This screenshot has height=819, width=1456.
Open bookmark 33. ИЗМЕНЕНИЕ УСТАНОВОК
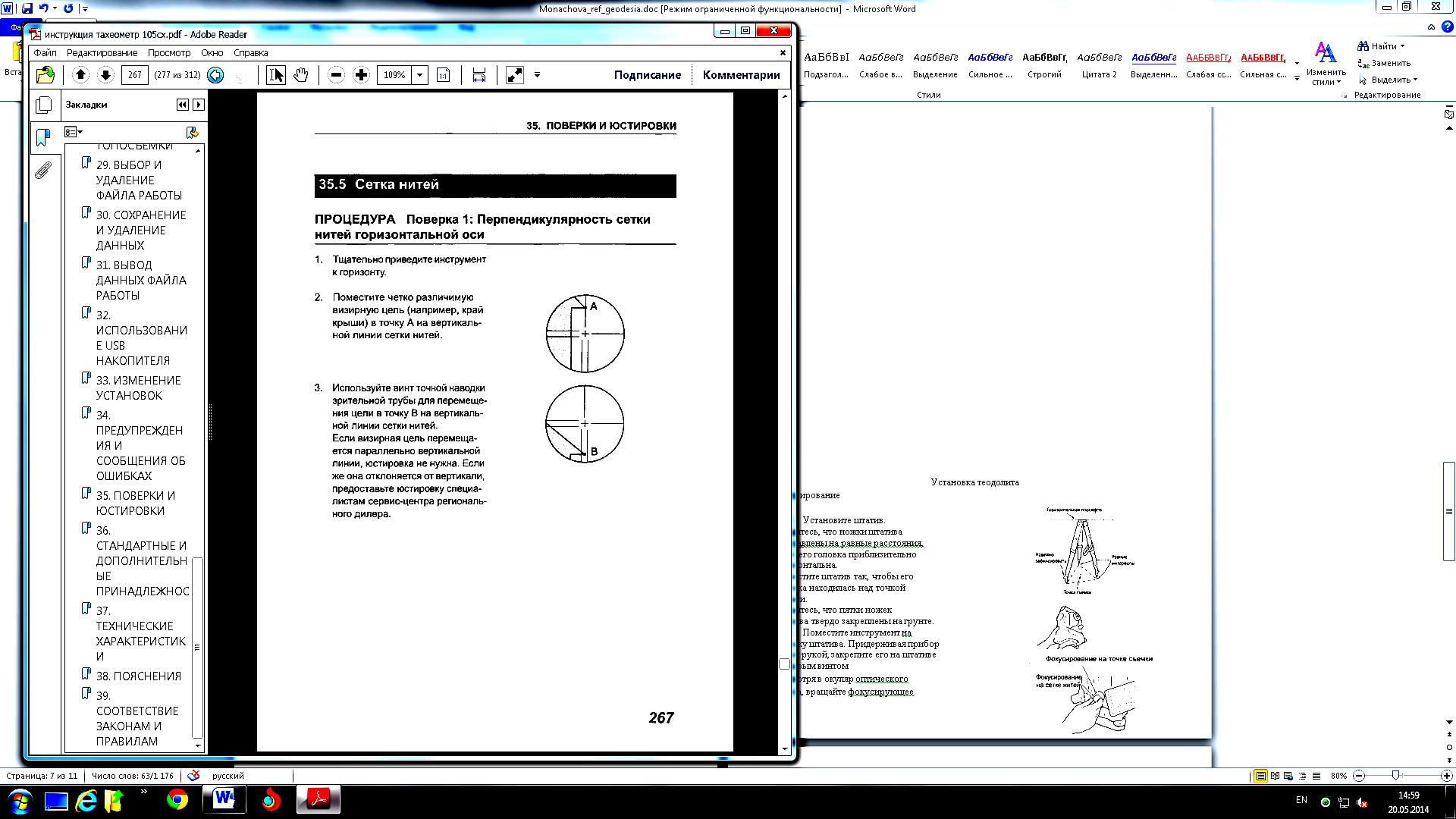click(138, 388)
